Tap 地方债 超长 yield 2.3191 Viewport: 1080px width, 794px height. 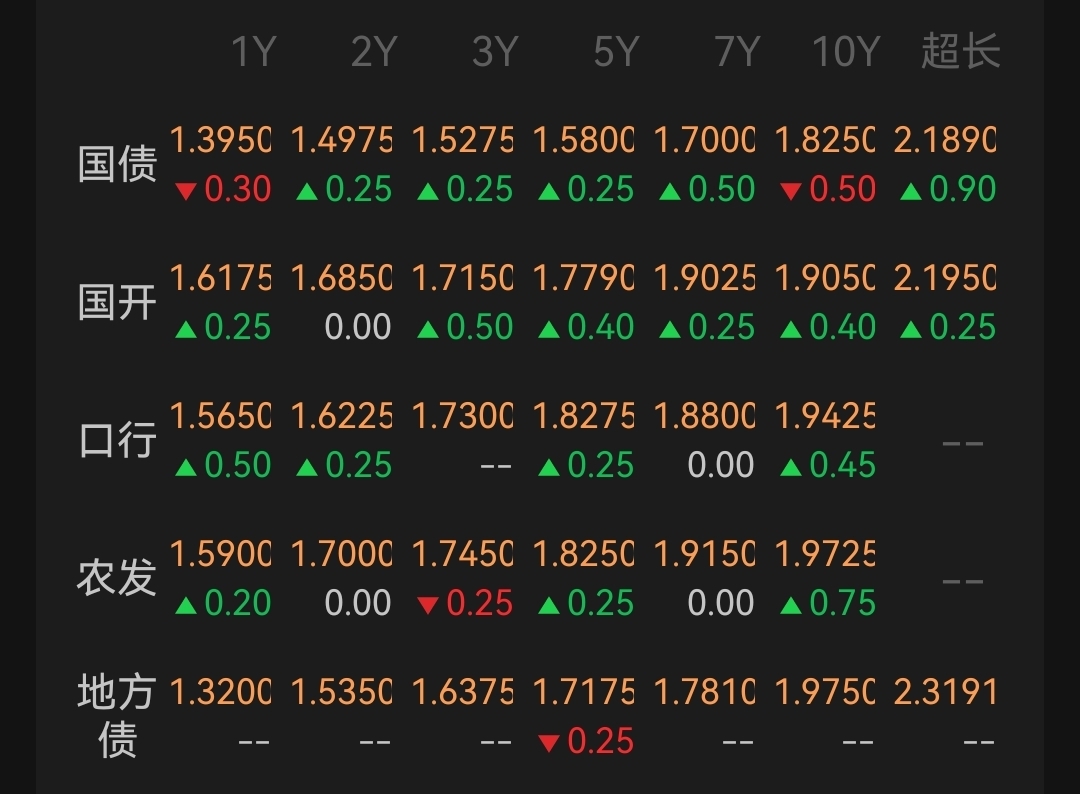coord(945,692)
